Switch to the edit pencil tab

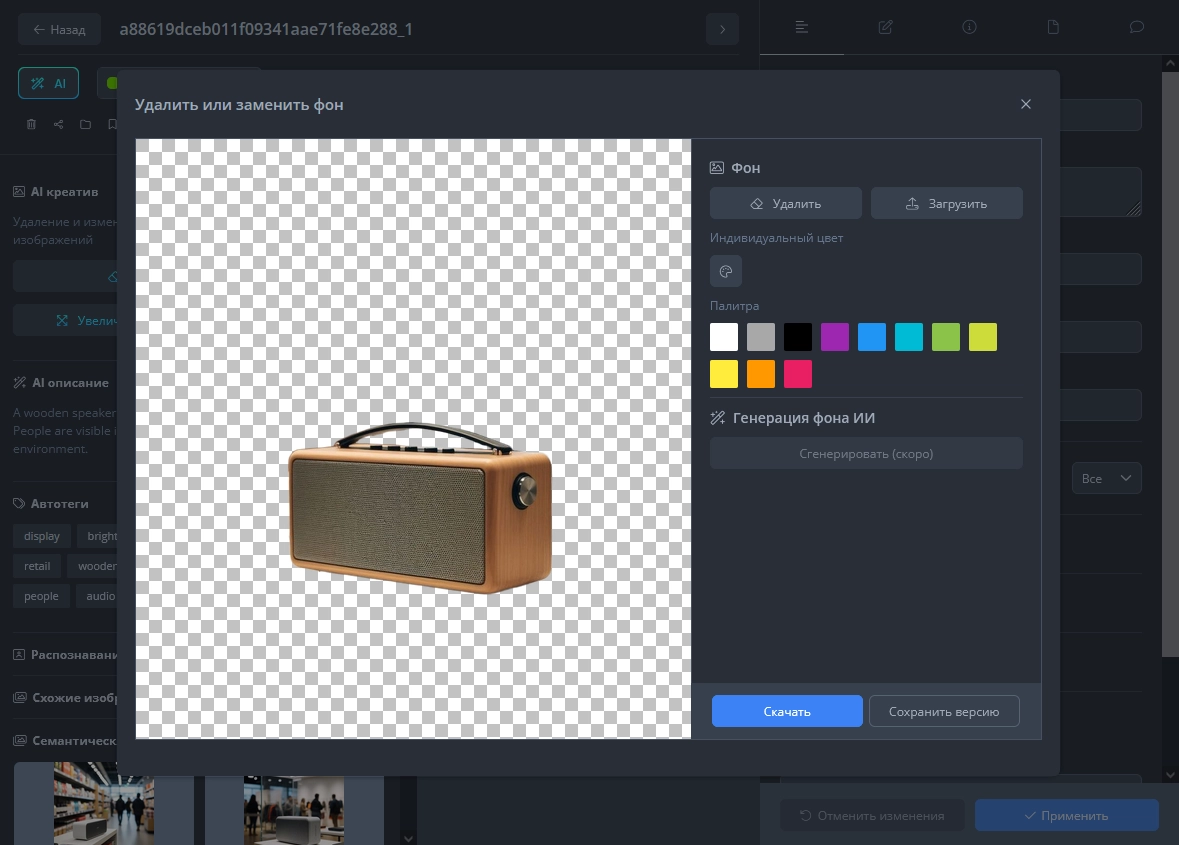(x=885, y=27)
